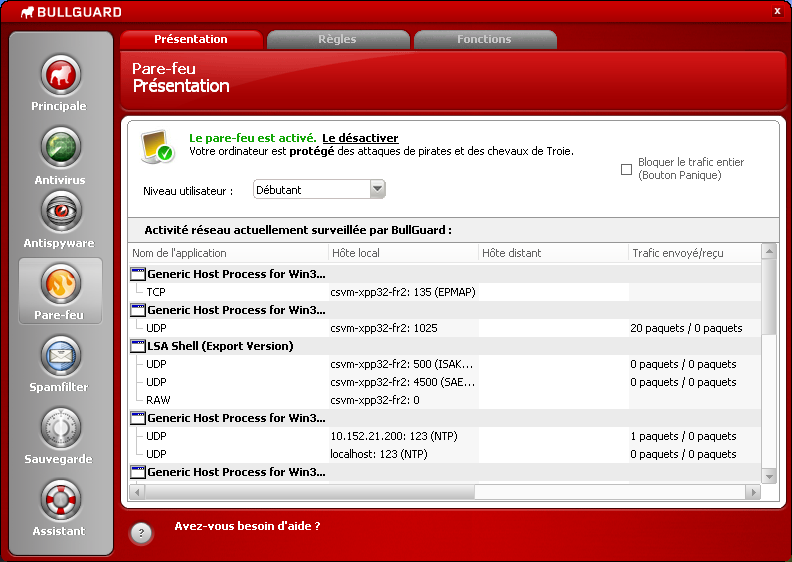
Task: Click the horizontal scrollbar thumb
Action: coord(310,492)
